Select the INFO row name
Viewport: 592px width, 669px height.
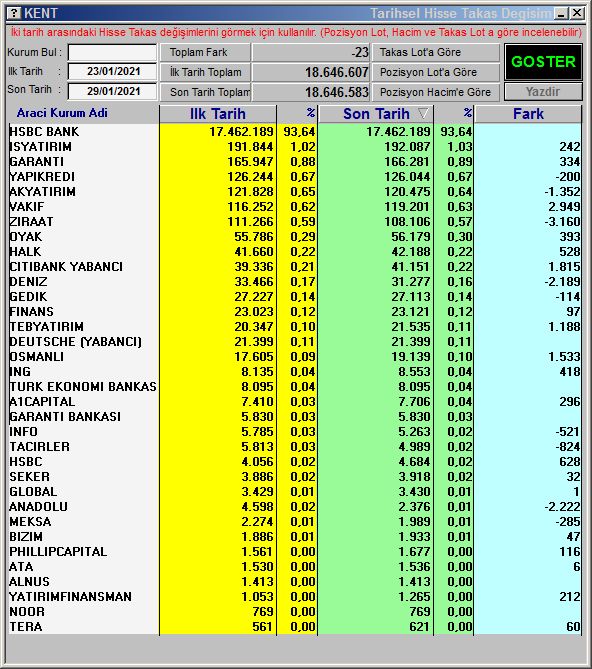point(23,432)
